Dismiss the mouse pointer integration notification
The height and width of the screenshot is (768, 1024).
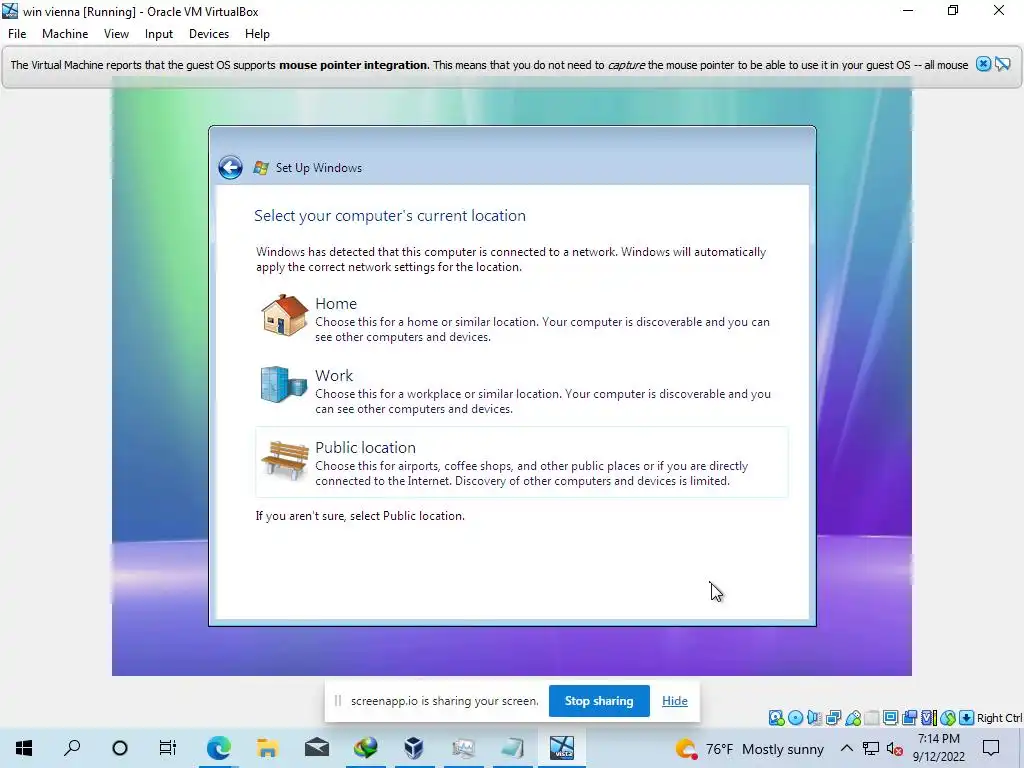click(x=984, y=64)
